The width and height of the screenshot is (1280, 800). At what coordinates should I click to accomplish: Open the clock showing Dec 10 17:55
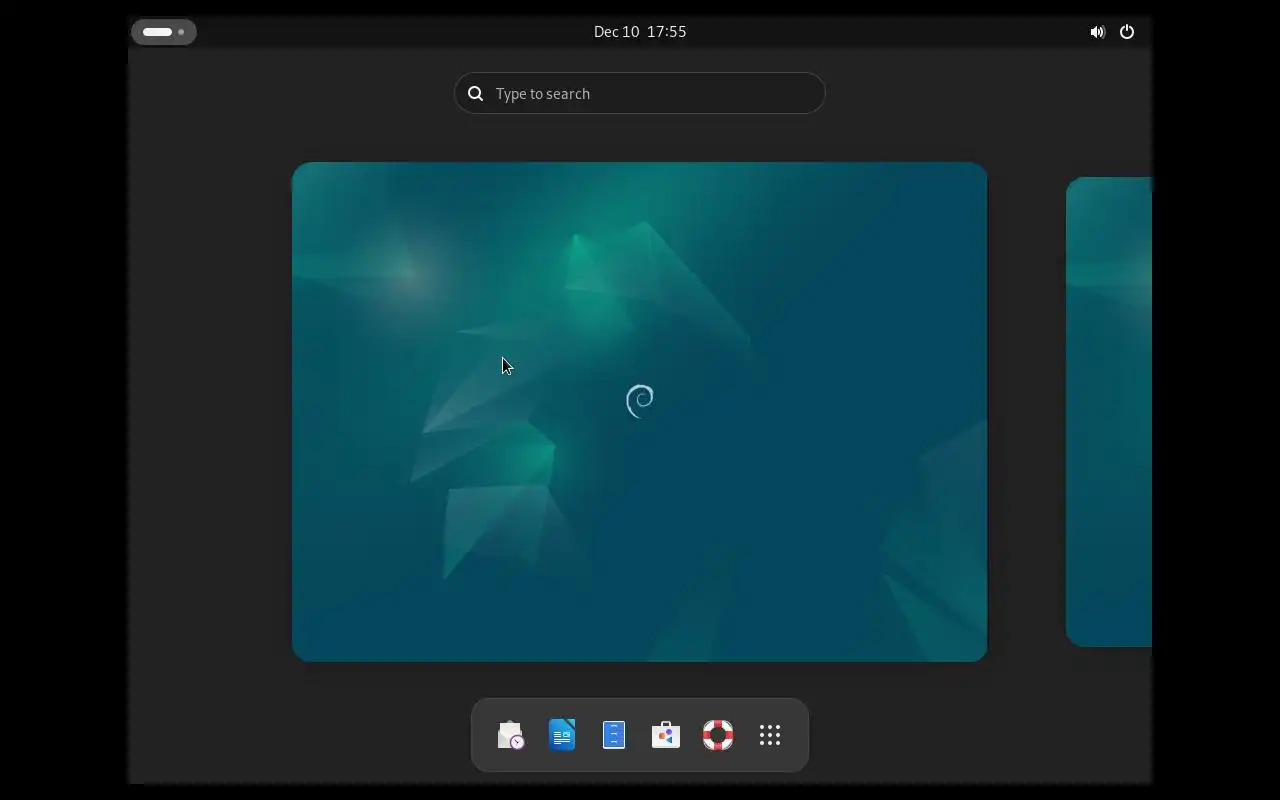pyautogui.click(x=640, y=32)
